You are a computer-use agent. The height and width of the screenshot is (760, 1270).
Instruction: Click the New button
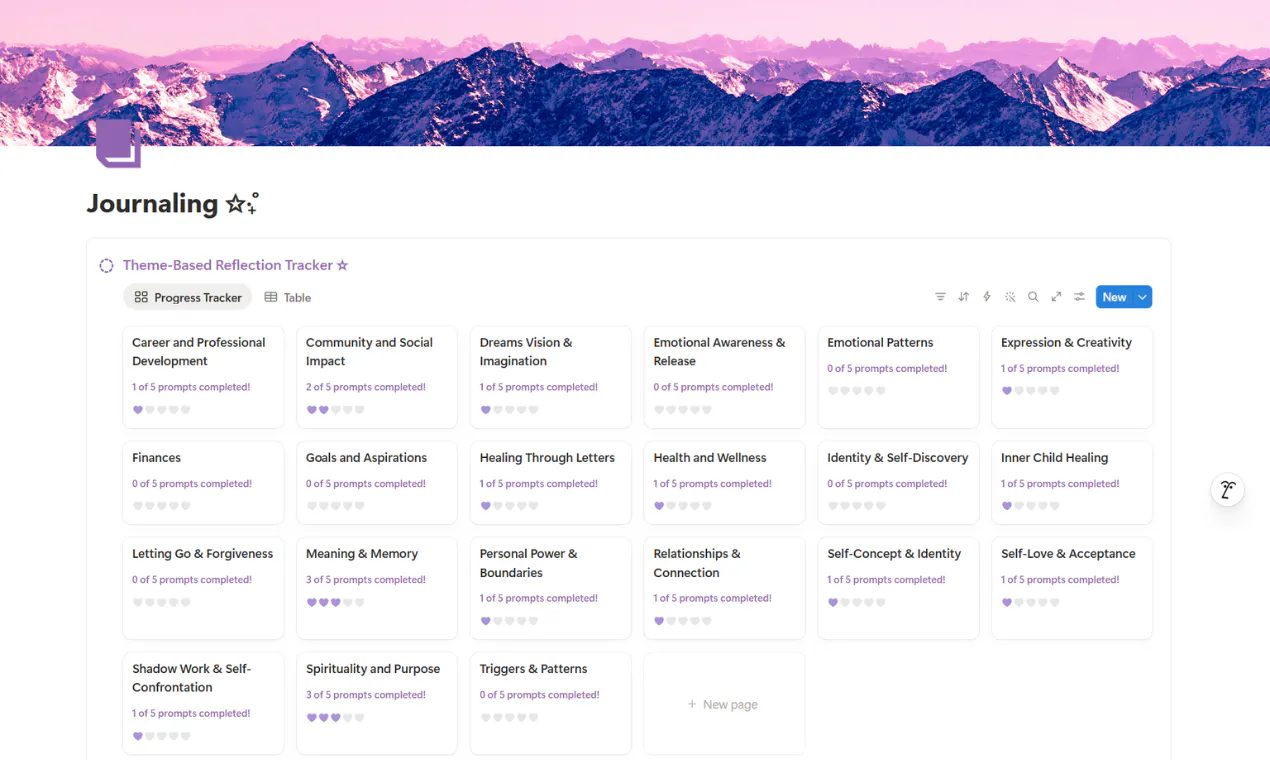(1114, 297)
